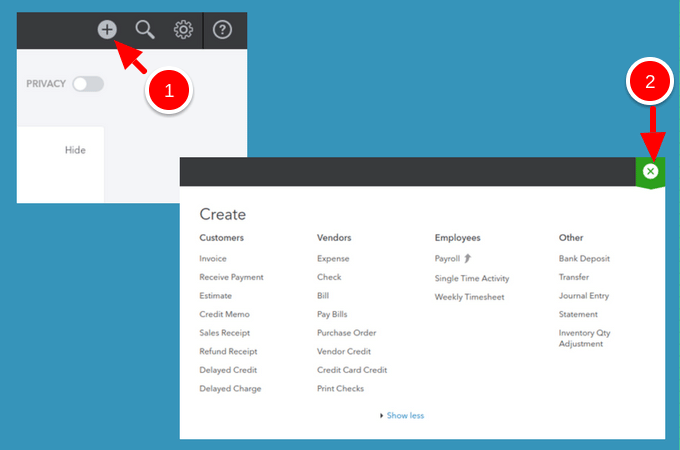Select Invoice under Customers
680x450 pixels.
pos(213,259)
